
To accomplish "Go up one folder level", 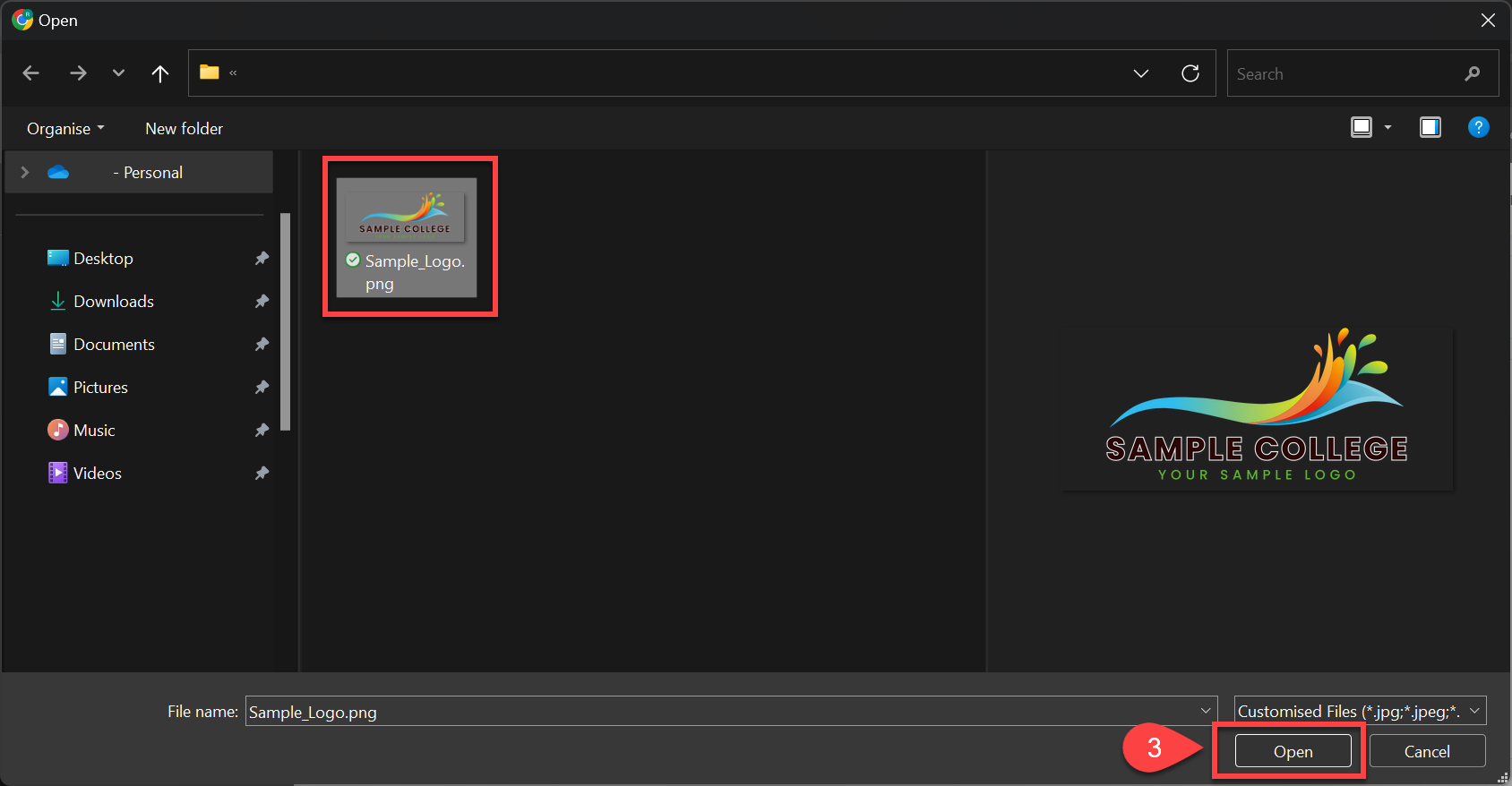I will [x=160, y=73].
